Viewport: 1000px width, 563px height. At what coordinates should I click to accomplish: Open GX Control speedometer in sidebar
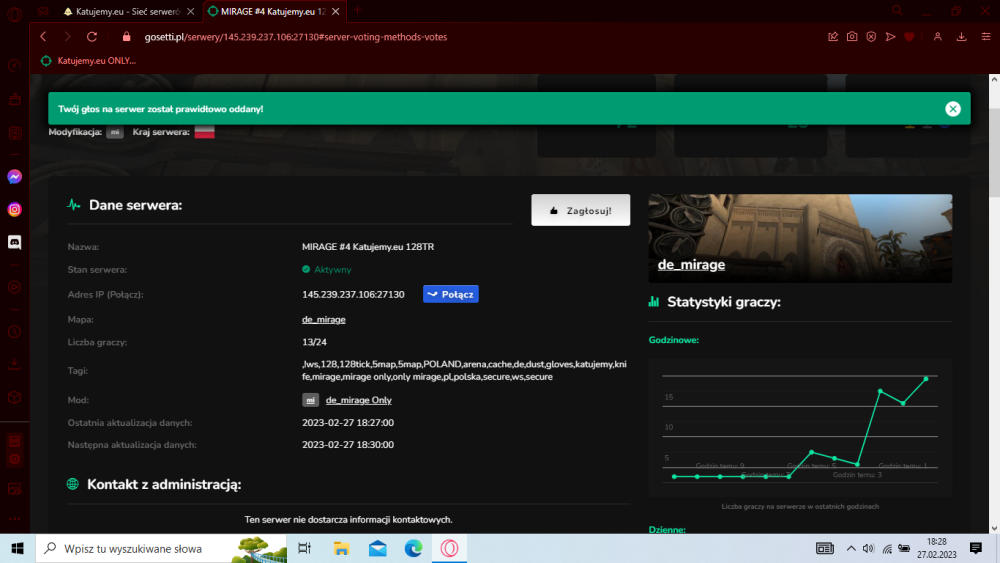tap(15, 66)
